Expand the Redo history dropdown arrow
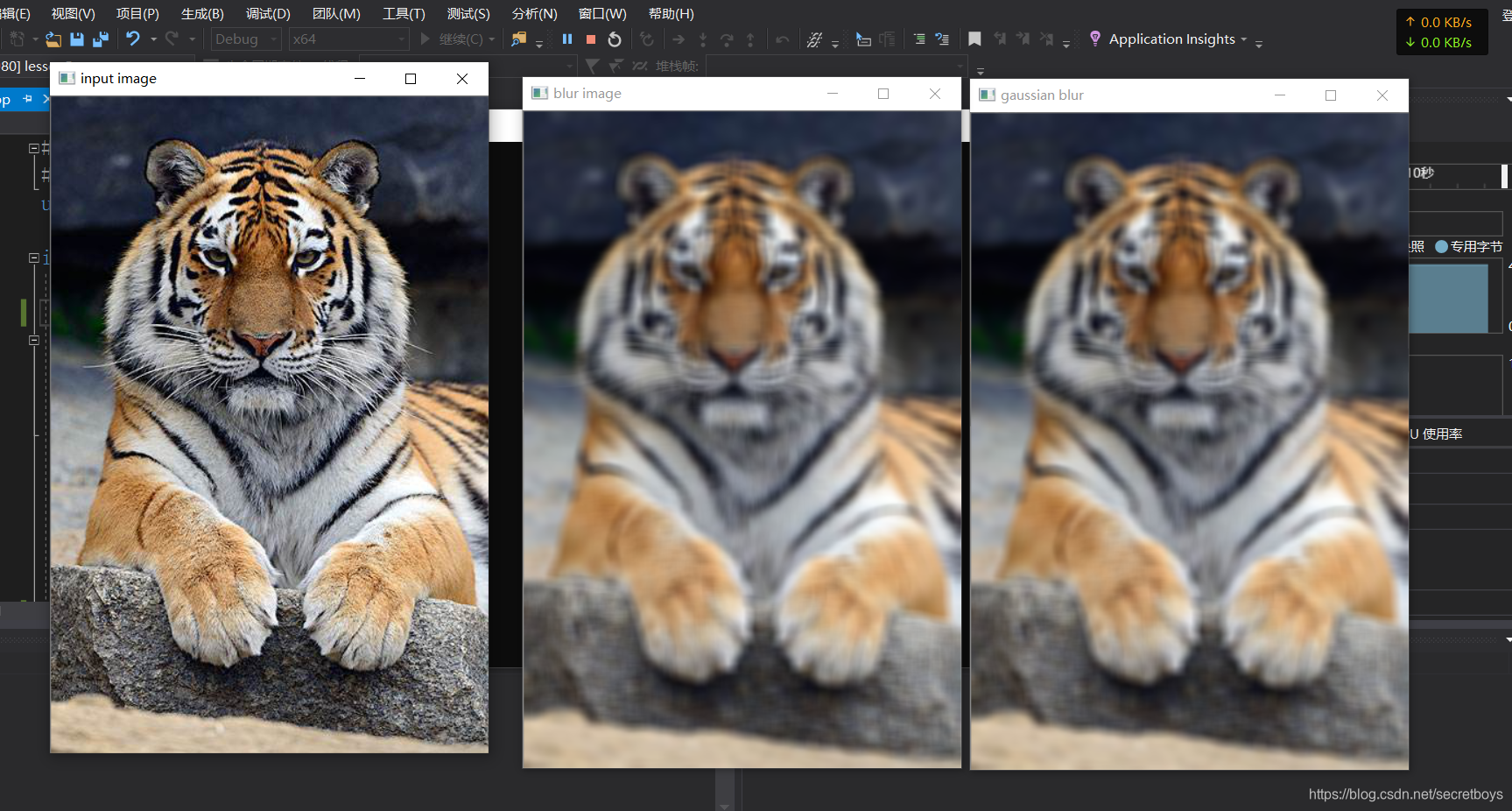Image resolution: width=1512 pixels, height=811 pixels. 192,39
